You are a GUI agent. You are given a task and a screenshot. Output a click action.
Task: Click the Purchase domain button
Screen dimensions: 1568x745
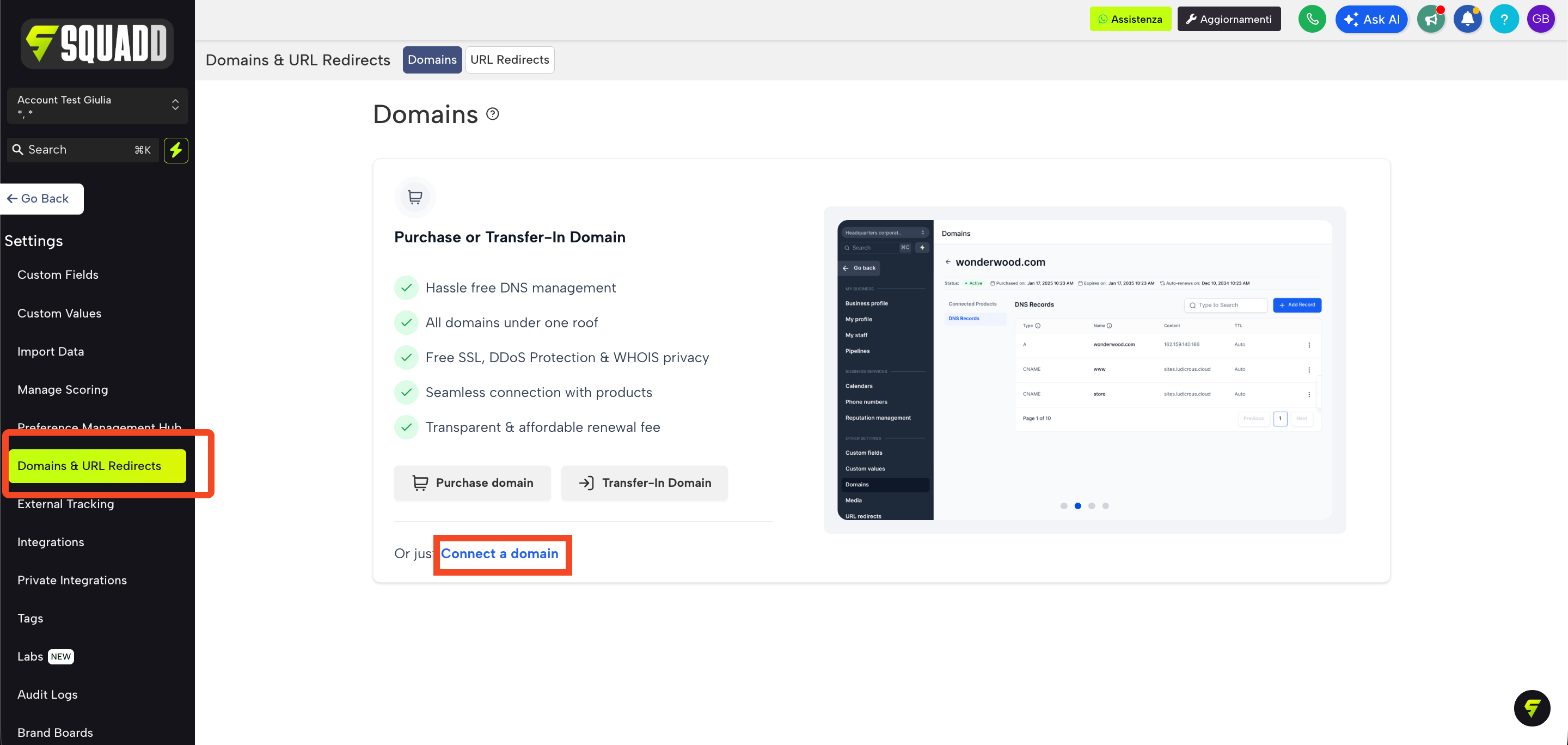tap(473, 483)
